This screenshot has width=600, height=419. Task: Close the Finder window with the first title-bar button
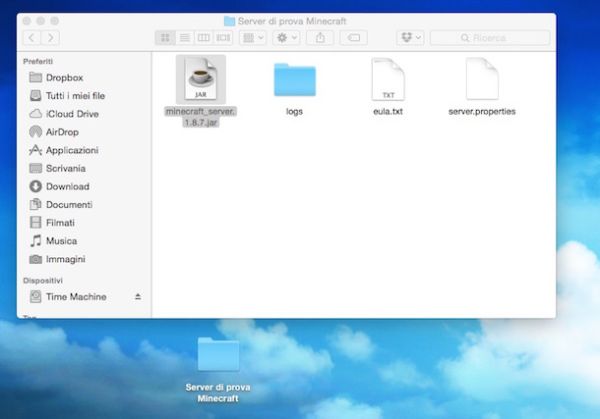[27, 21]
